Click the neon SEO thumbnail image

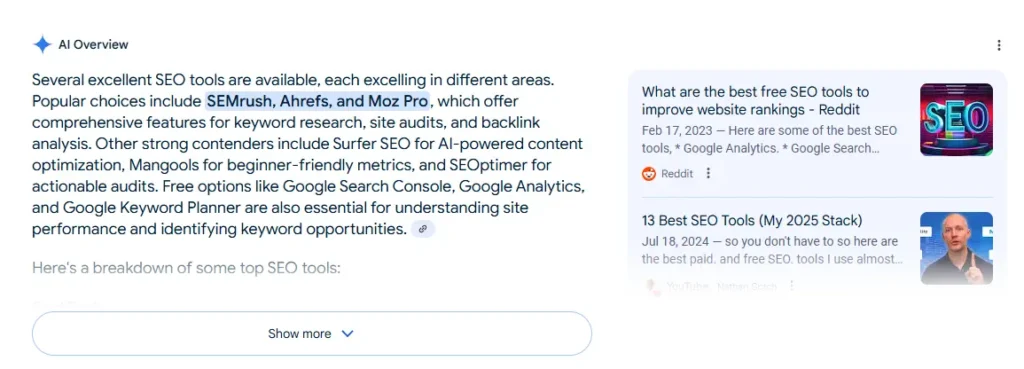coord(956,120)
